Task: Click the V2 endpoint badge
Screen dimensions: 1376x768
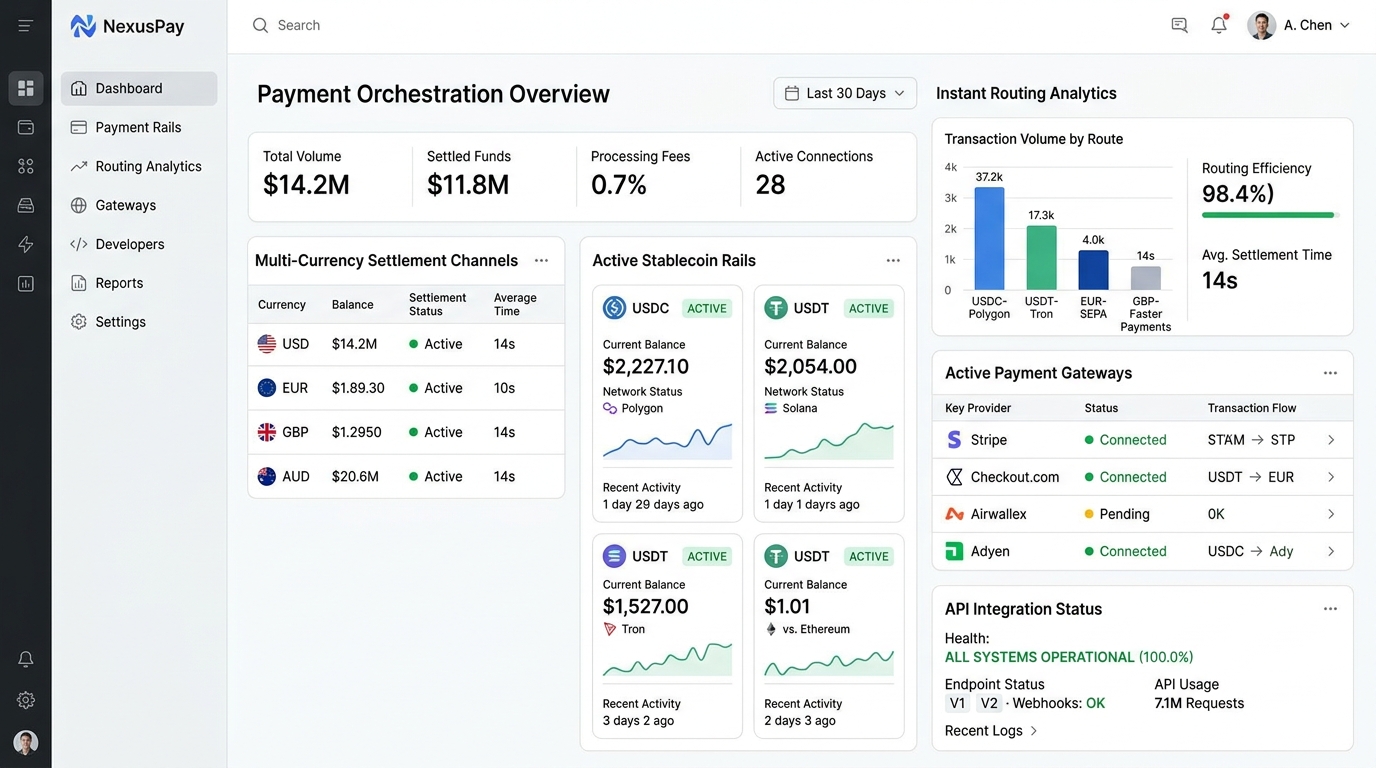Action: [x=989, y=703]
